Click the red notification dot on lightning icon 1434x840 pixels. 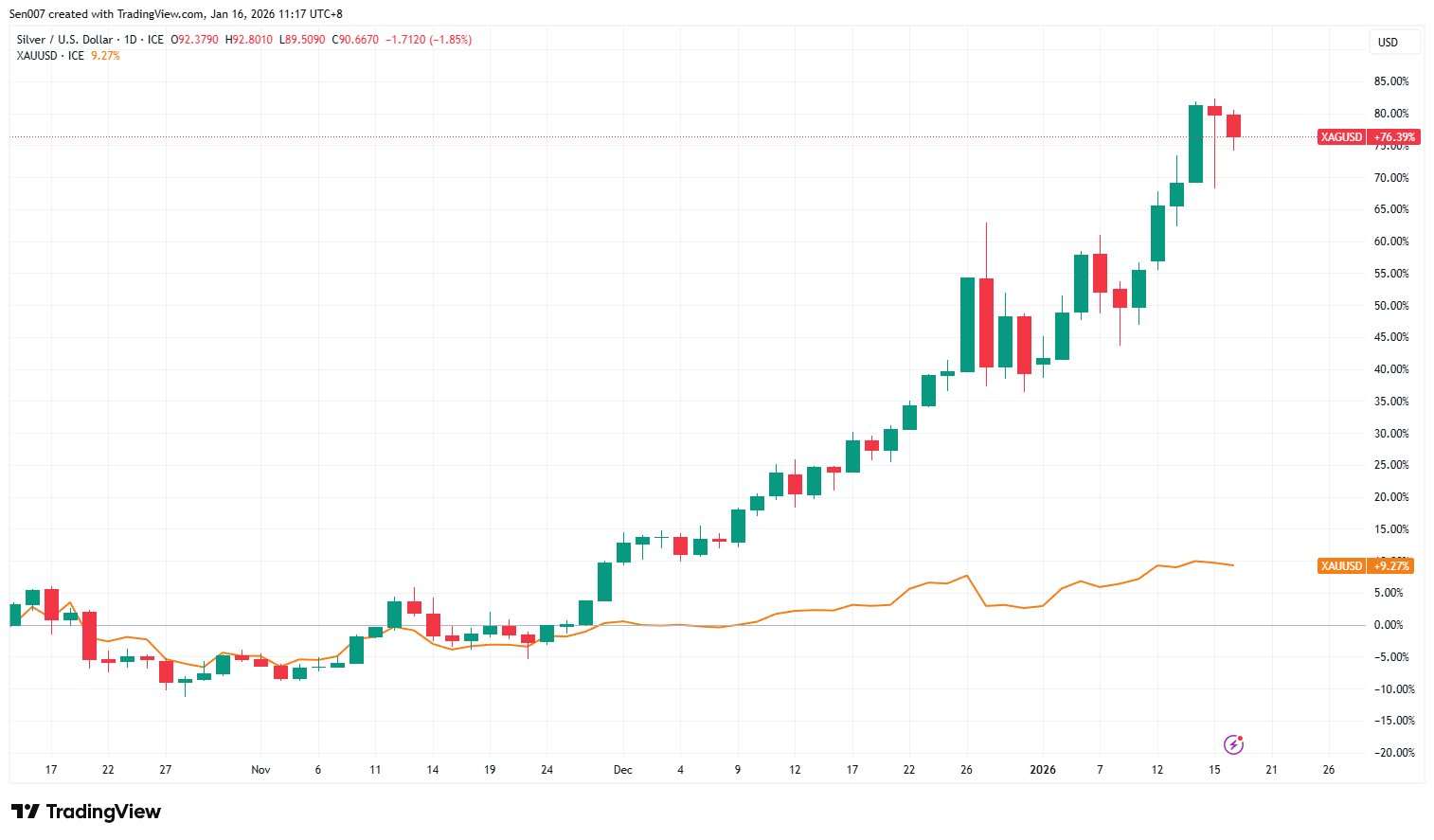click(1239, 740)
